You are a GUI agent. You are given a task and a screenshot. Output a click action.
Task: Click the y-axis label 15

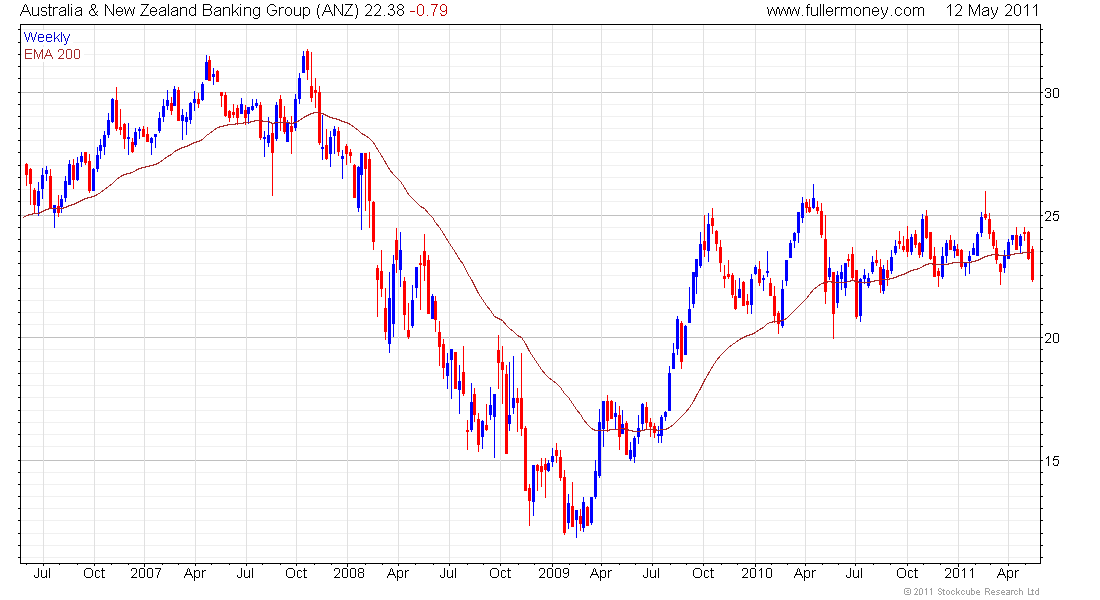(1052, 461)
